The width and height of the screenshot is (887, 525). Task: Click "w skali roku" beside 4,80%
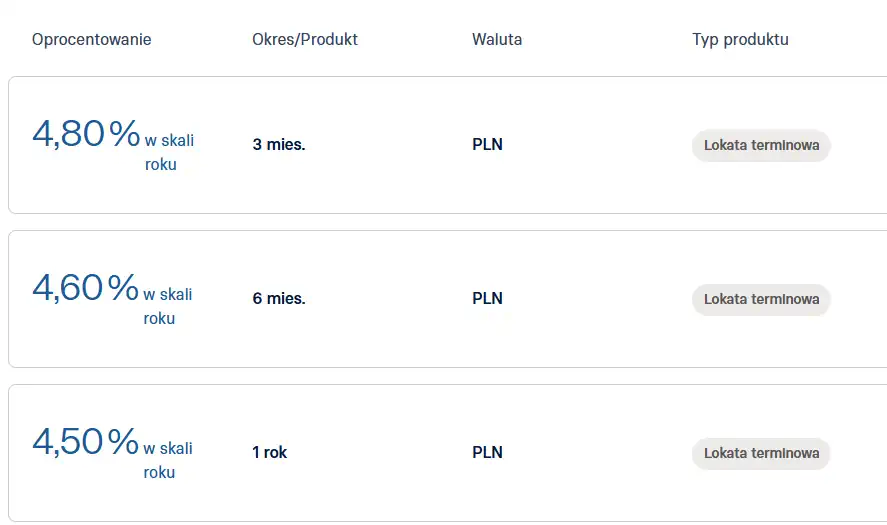click(168, 153)
